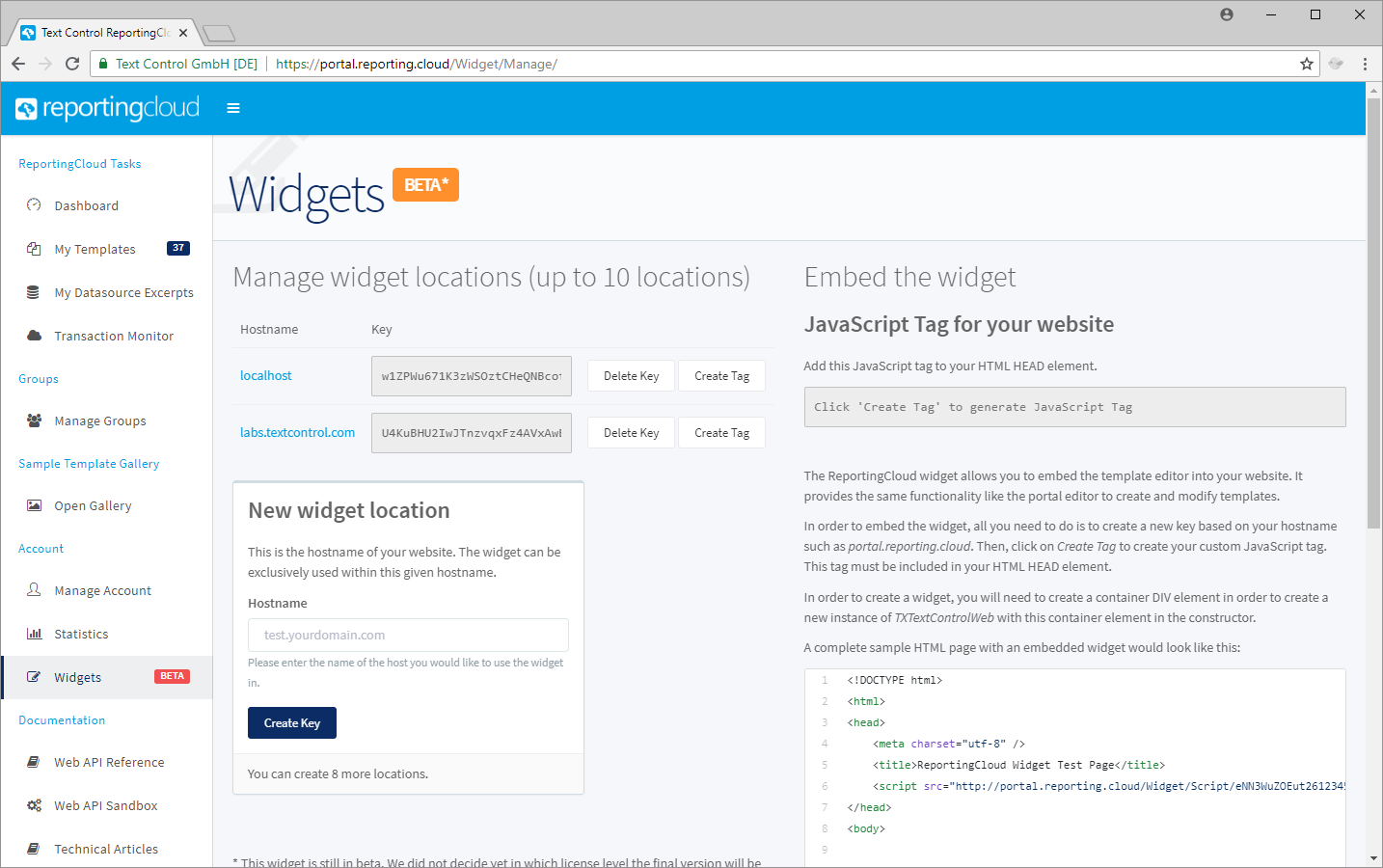Bookmark page with the star icon
Screen dimensions: 1383x868
pos(1307,64)
